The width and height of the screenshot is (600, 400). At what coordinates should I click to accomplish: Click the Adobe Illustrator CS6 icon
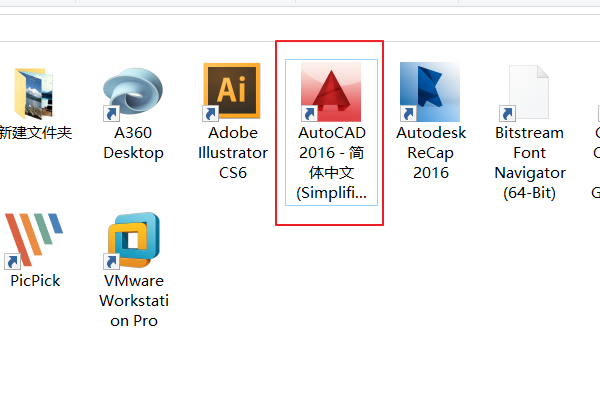click(x=232, y=91)
